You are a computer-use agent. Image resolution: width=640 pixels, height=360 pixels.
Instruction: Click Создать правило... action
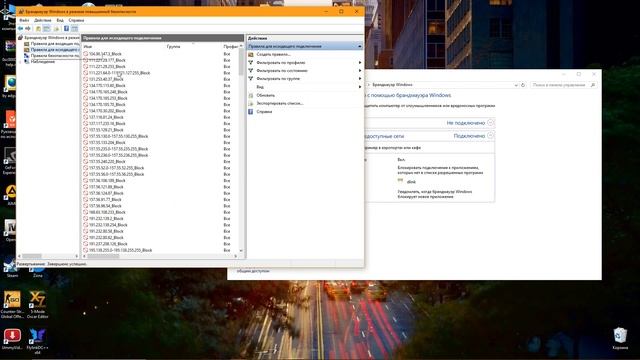(273, 54)
